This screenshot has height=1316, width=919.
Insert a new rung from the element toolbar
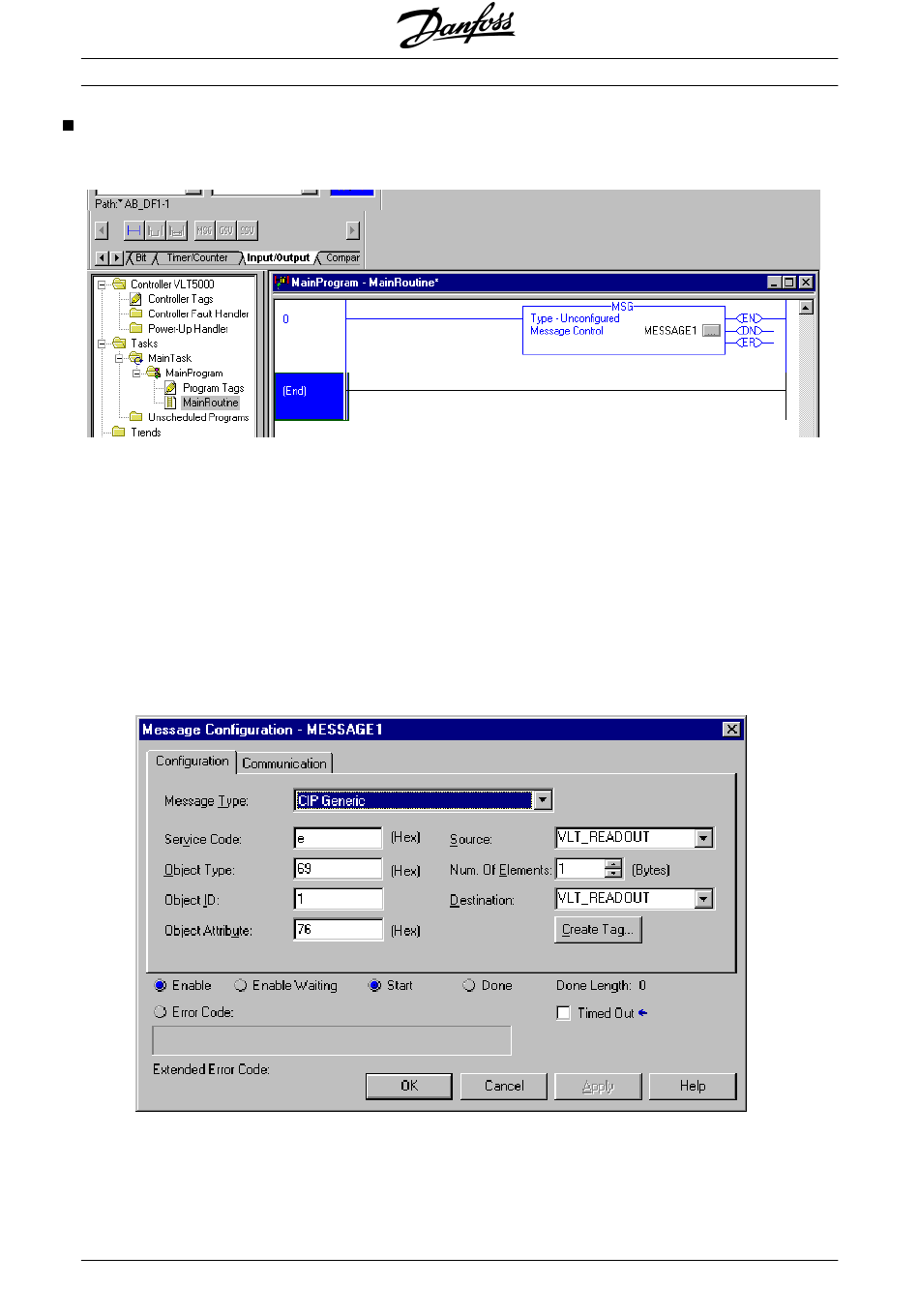[133, 230]
